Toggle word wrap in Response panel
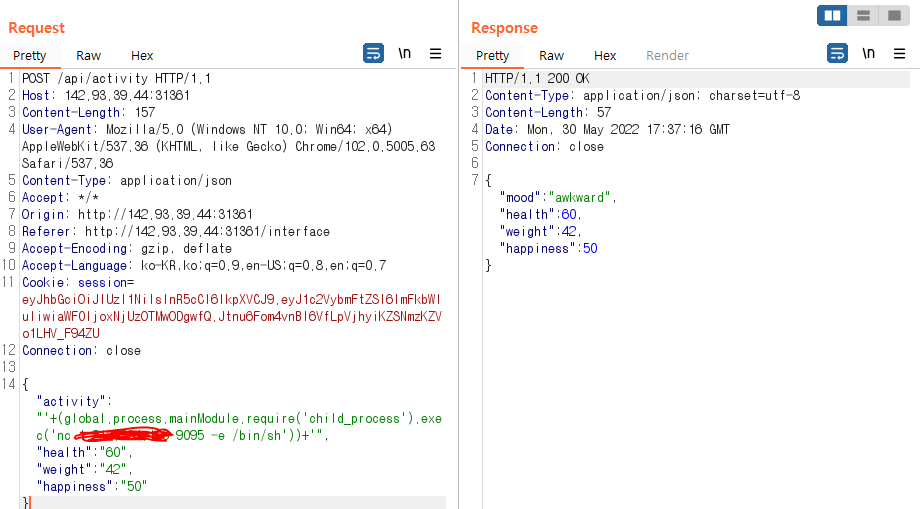 pyautogui.click(x=837, y=53)
